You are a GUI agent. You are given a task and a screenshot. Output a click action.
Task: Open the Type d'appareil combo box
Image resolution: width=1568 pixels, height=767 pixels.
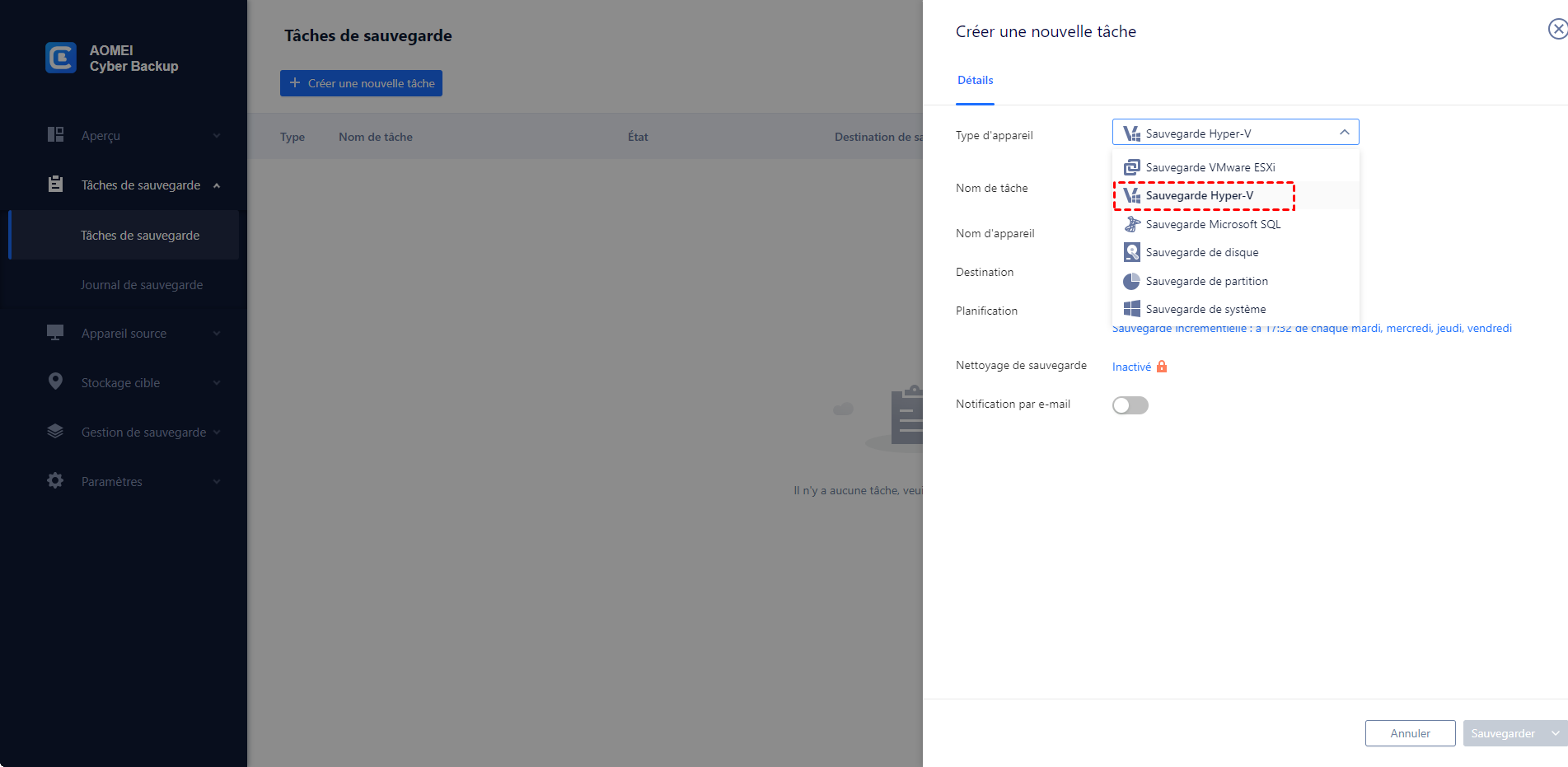[x=1235, y=133]
